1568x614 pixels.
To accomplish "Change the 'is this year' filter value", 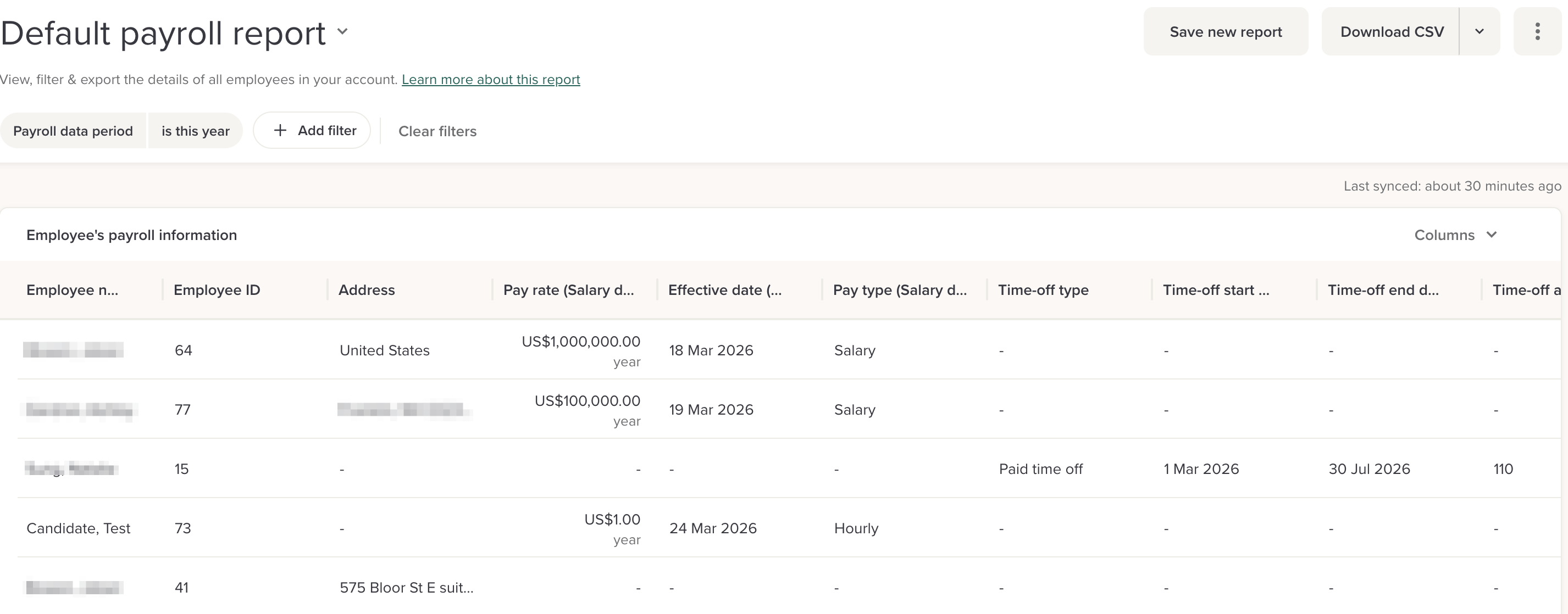I will 196,131.
